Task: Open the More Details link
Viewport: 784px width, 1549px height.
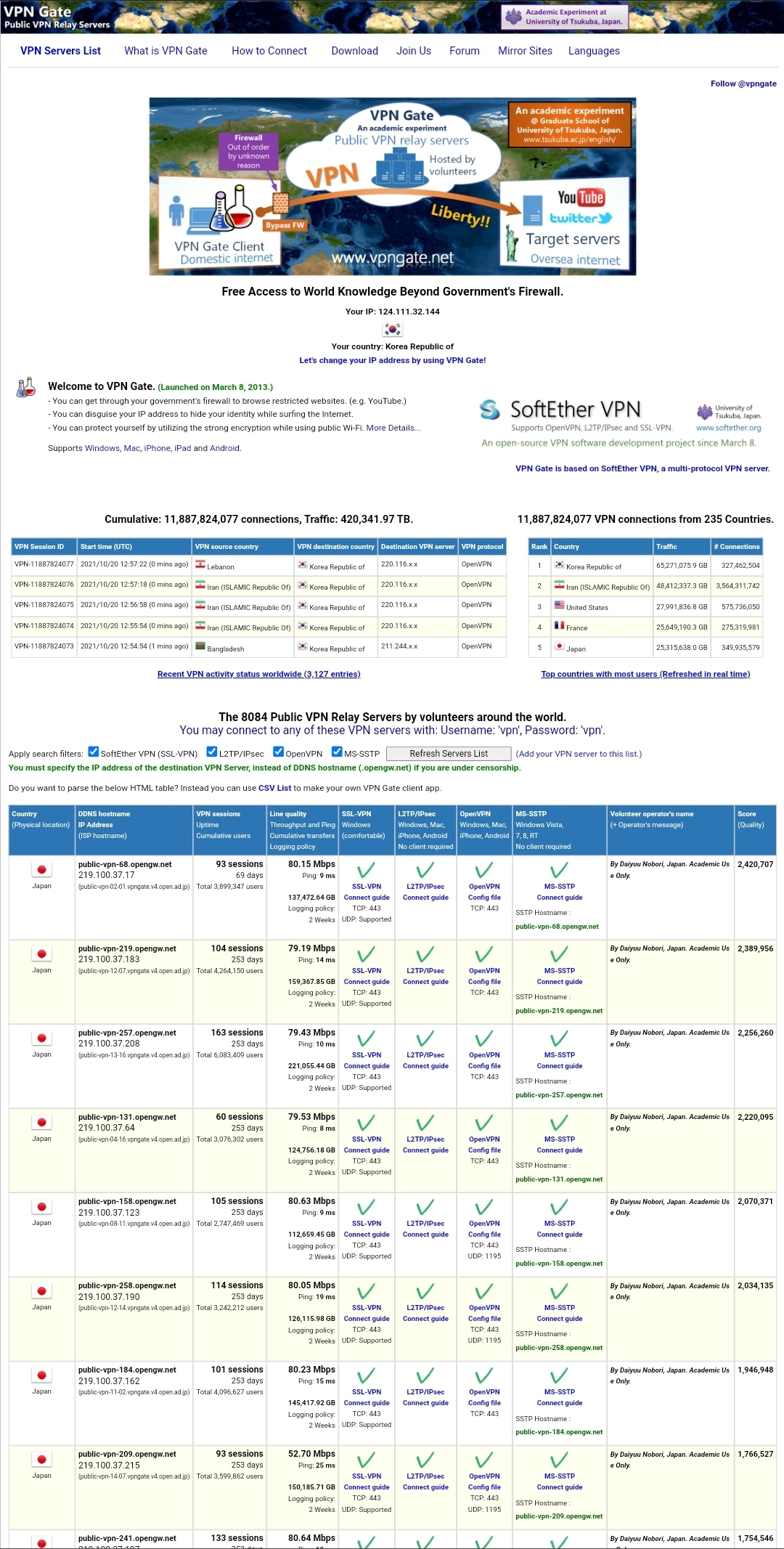Action: click(x=393, y=428)
